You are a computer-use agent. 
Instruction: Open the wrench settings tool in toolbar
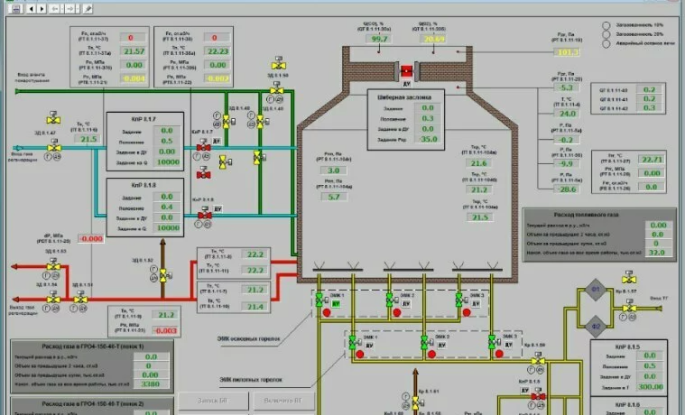click(89, 7)
